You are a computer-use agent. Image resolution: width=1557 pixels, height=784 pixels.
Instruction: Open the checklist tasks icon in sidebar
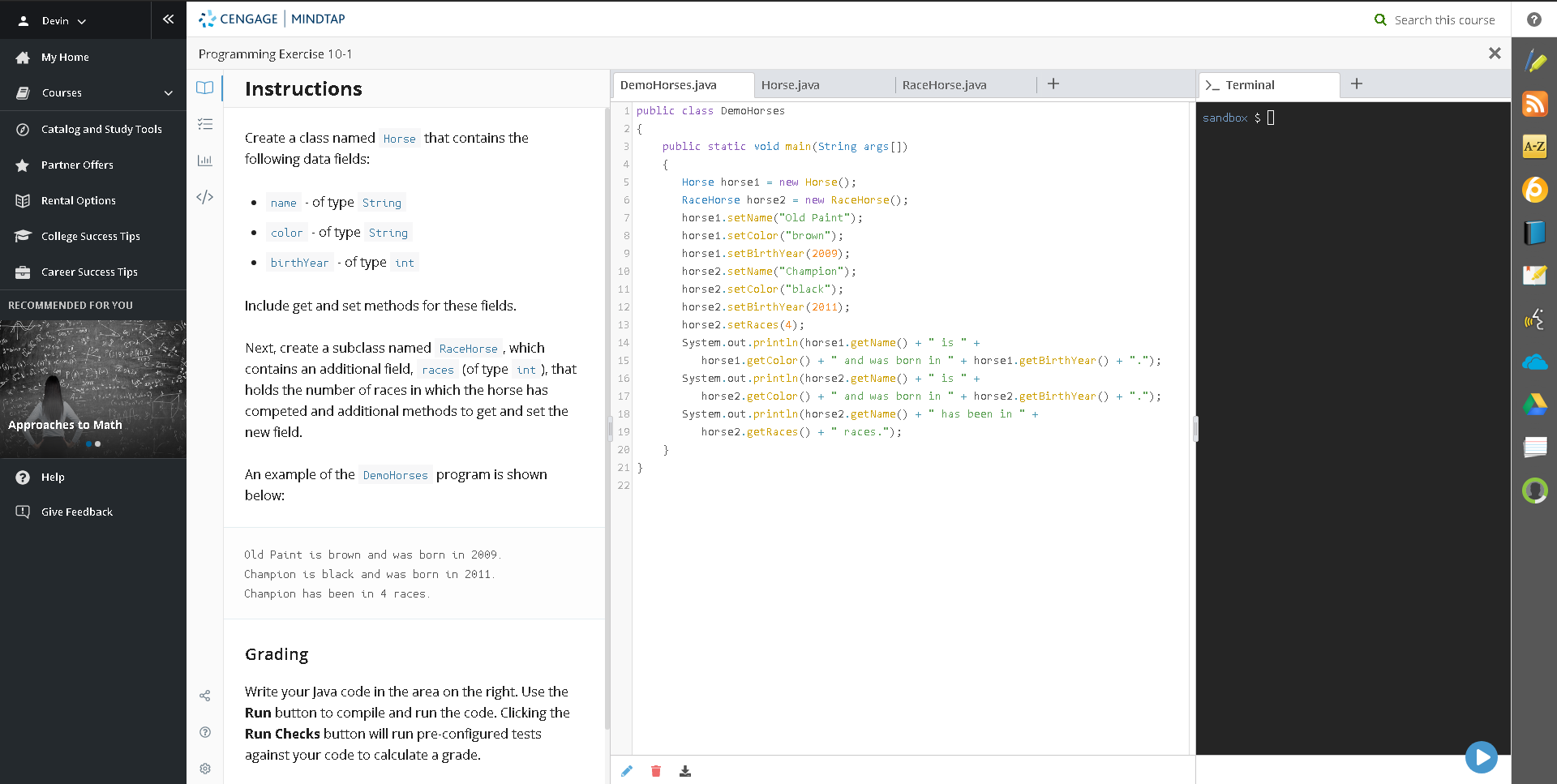(205, 124)
